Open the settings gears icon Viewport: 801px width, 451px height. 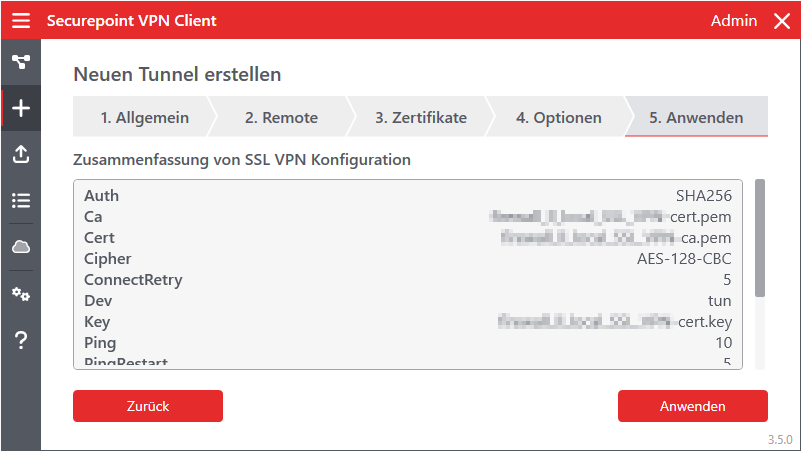tap(21, 294)
